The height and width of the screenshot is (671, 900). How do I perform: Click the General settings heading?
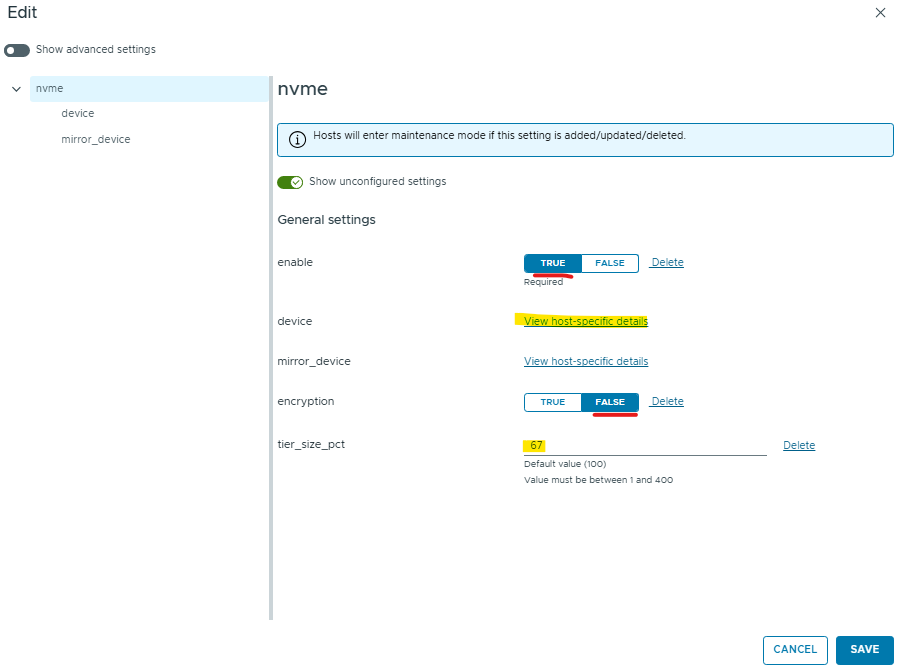pyautogui.click(x=326, y=220)
